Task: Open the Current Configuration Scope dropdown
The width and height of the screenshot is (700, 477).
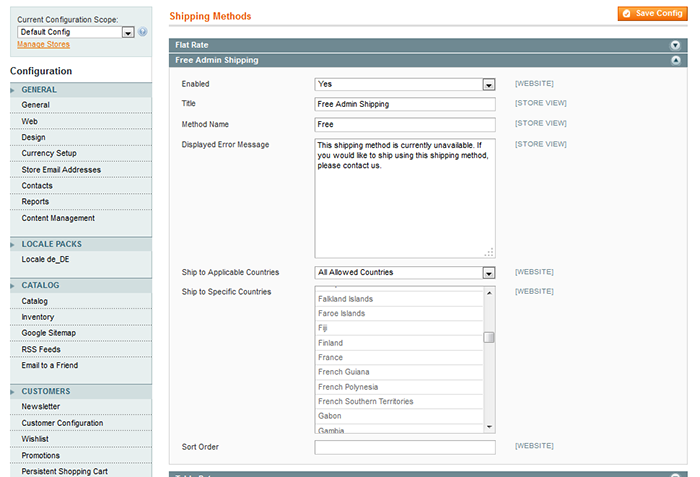Action: 76,32
